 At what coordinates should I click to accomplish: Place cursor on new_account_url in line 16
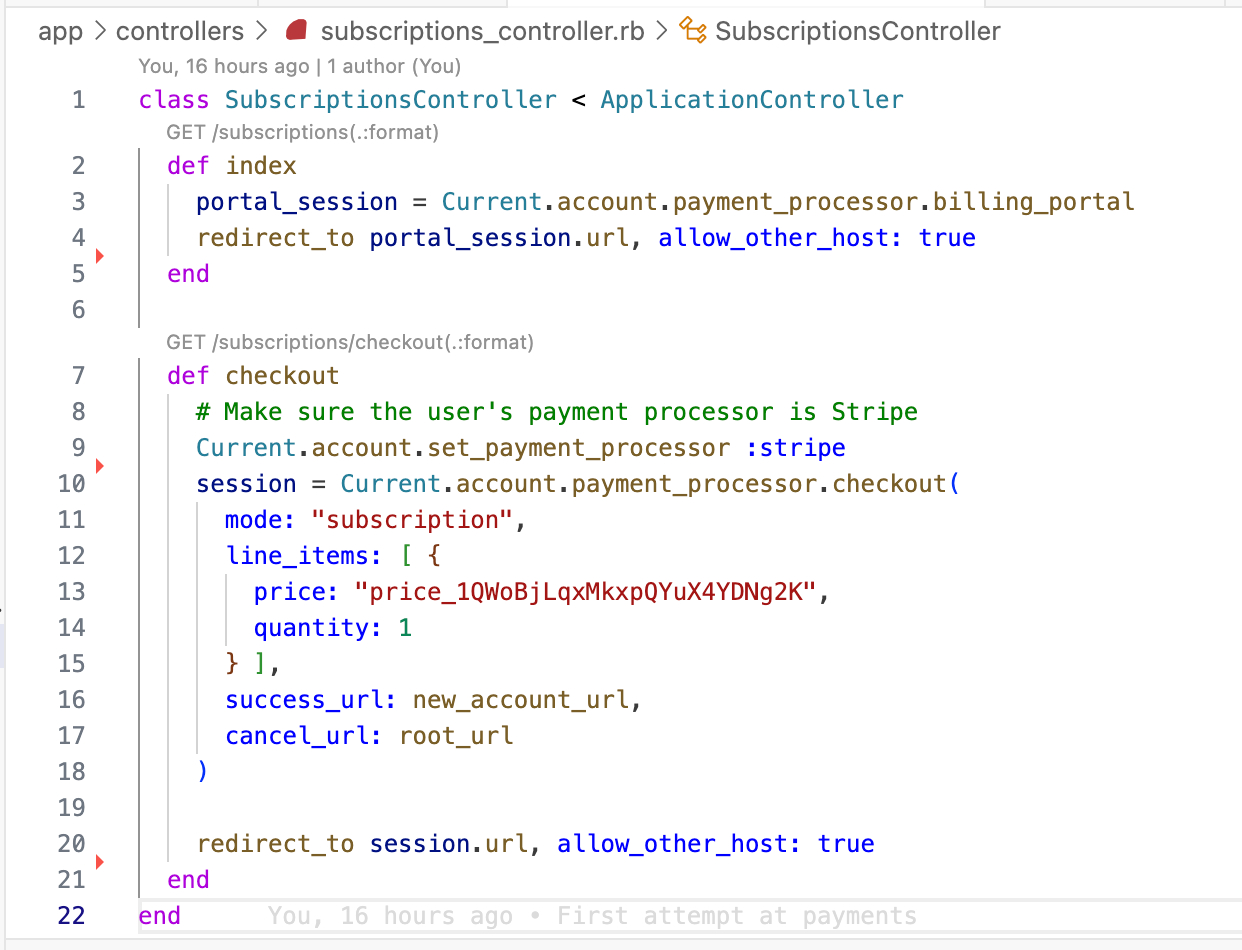click(521, 700)
